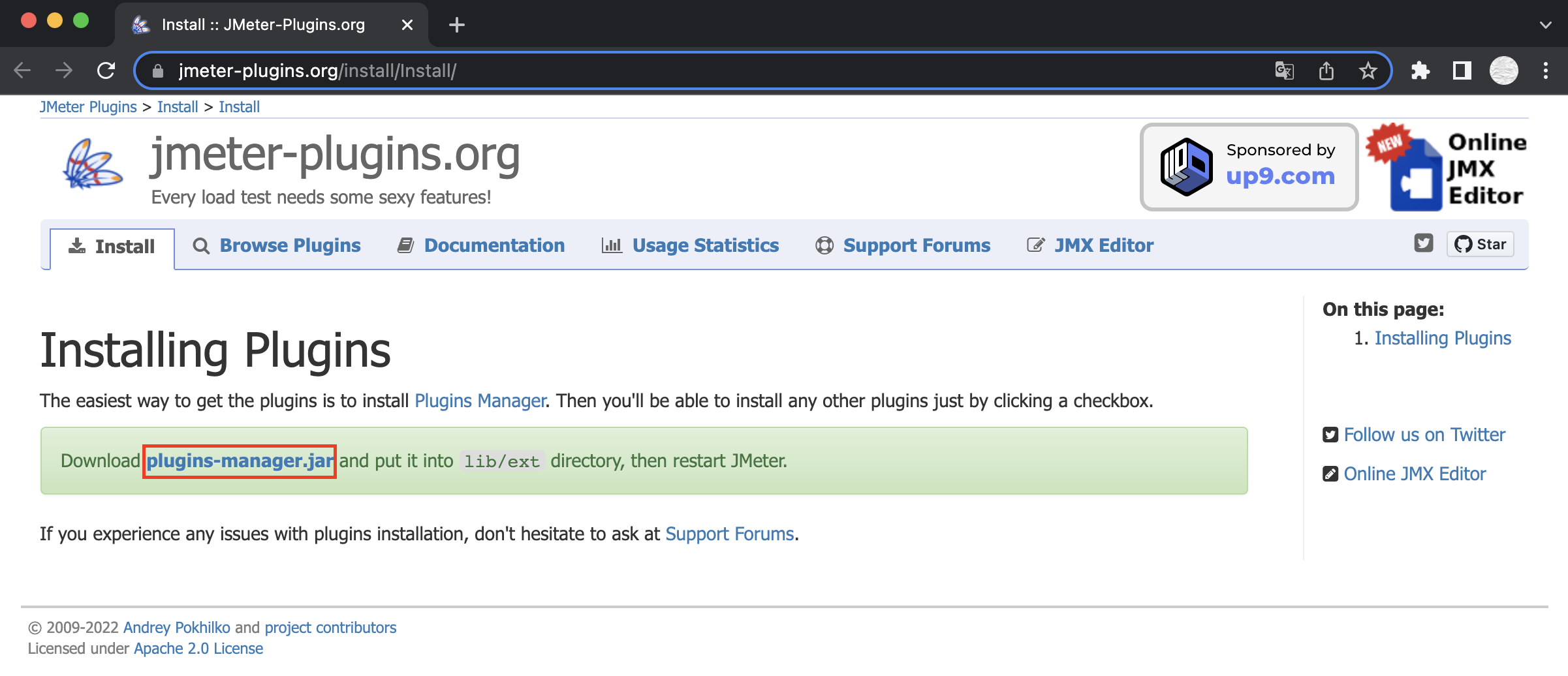Follow us on Twitter link
Image resolution: width=1568 pixels, height=676 pixels.
[x=1424, y=435]
